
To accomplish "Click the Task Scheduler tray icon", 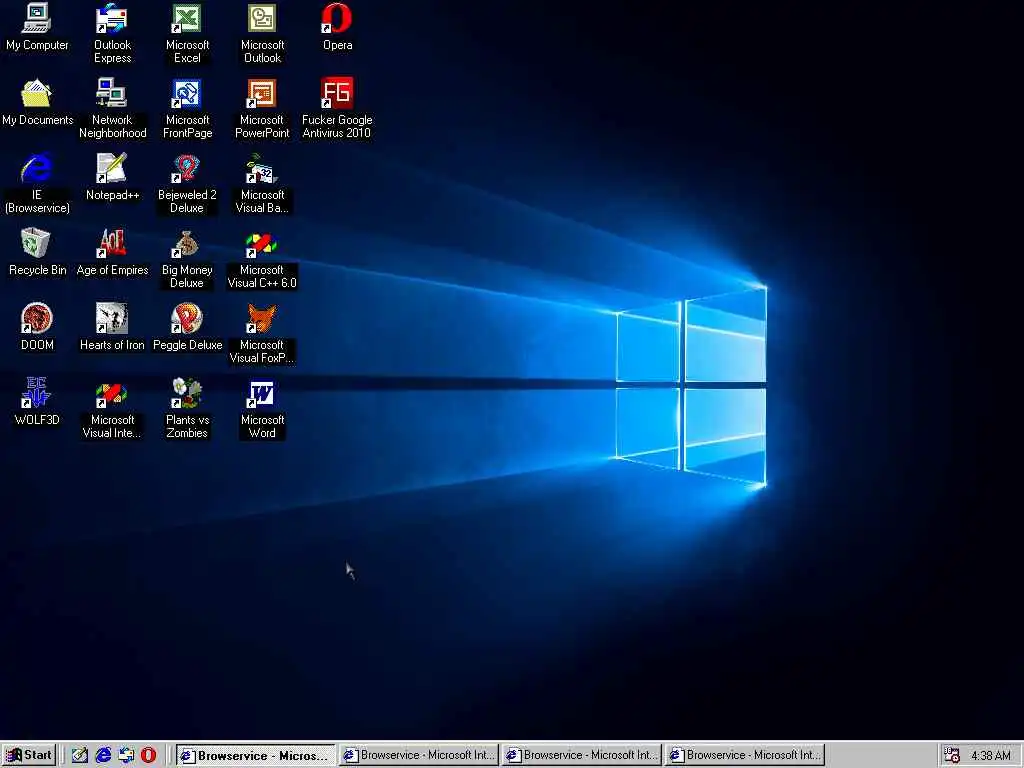I will pyautogui.click(x=952, y=756).
